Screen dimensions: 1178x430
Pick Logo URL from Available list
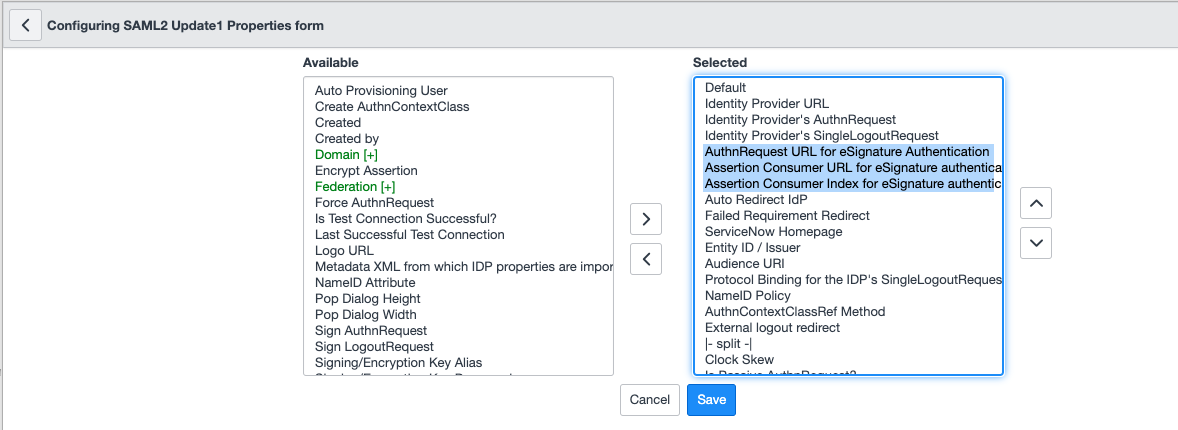click(344, 251)
